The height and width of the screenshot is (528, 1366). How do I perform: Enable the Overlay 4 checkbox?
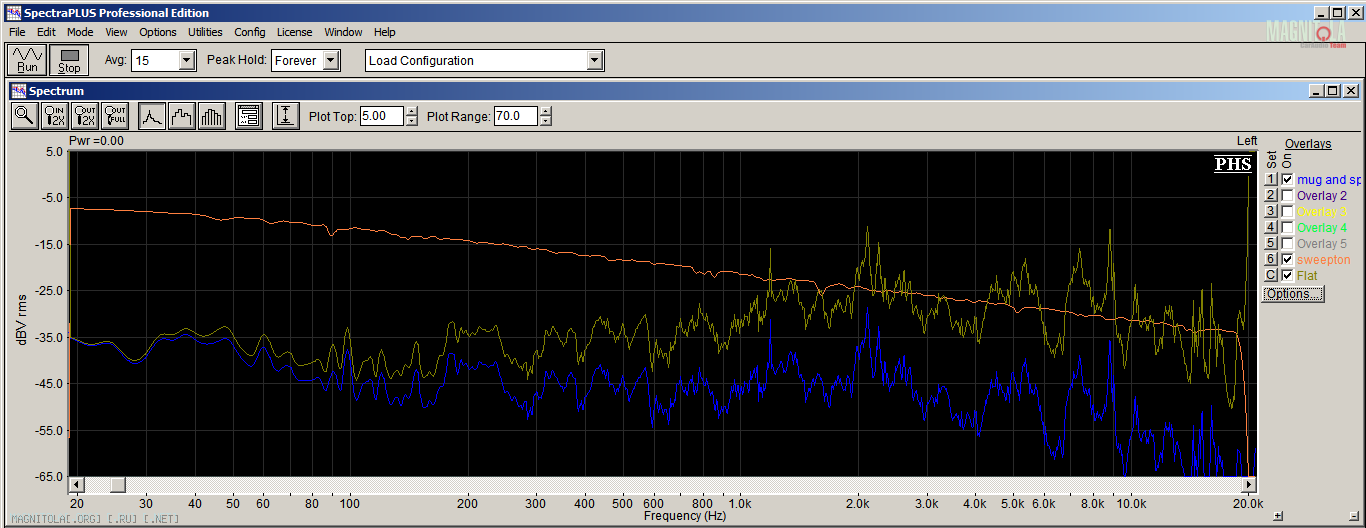click(1287, 228)
